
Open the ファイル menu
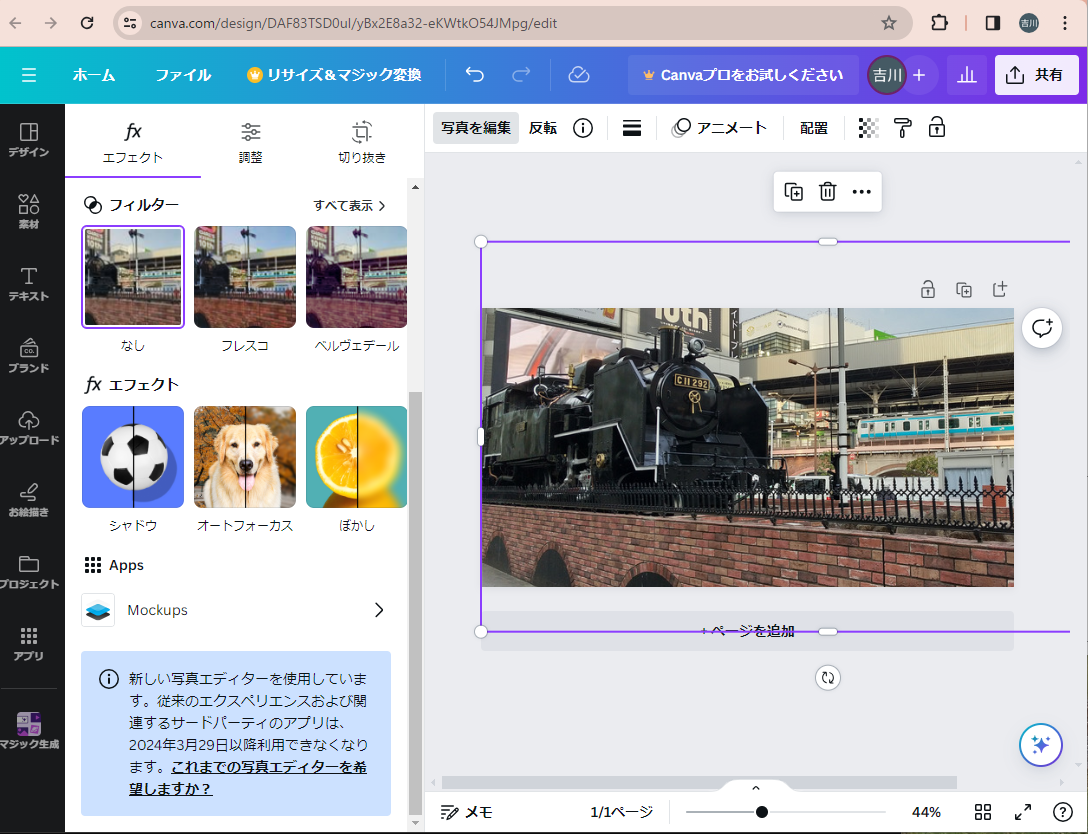coord(182,75)
